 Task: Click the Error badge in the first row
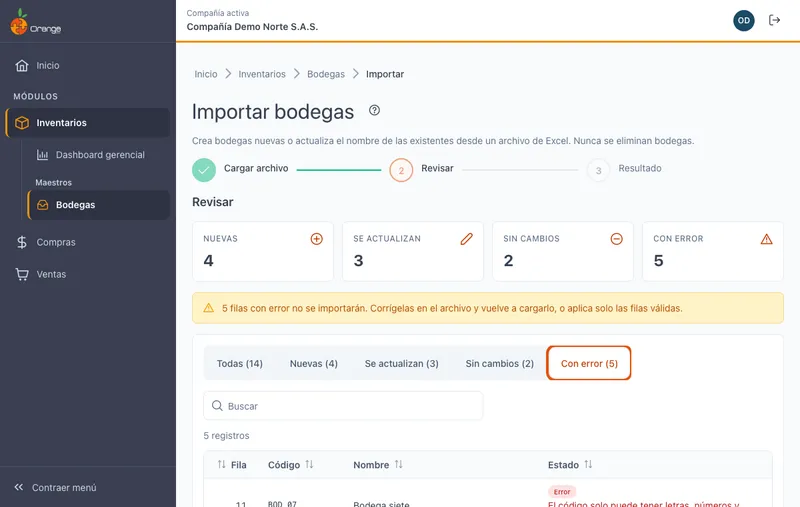562,492
